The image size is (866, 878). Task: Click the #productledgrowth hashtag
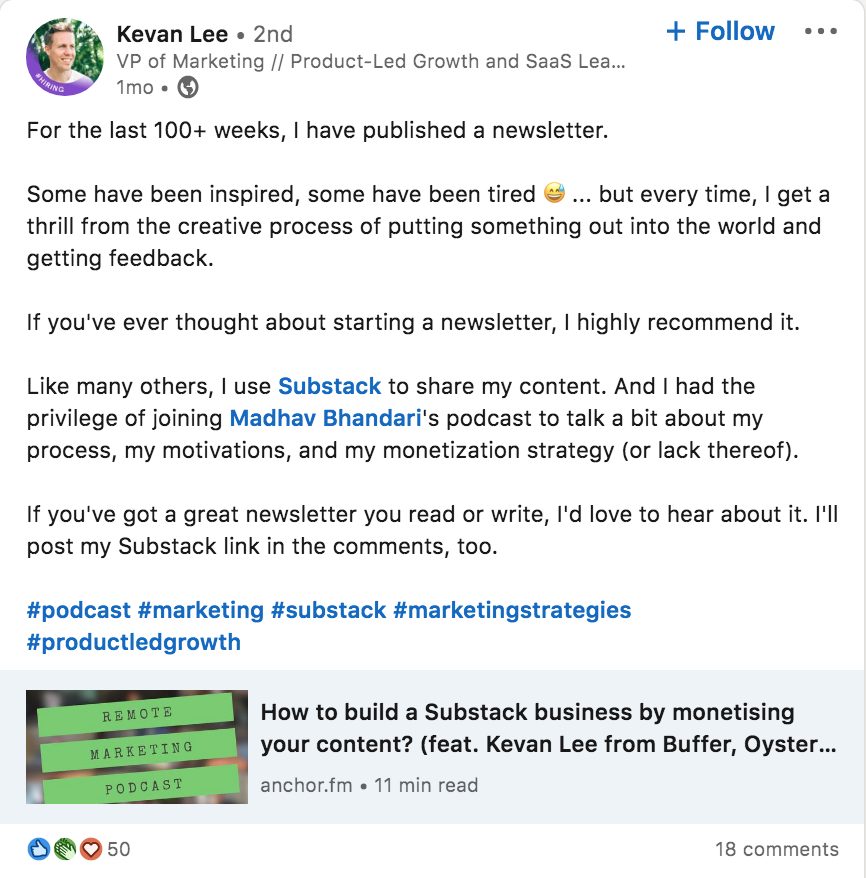133,642
